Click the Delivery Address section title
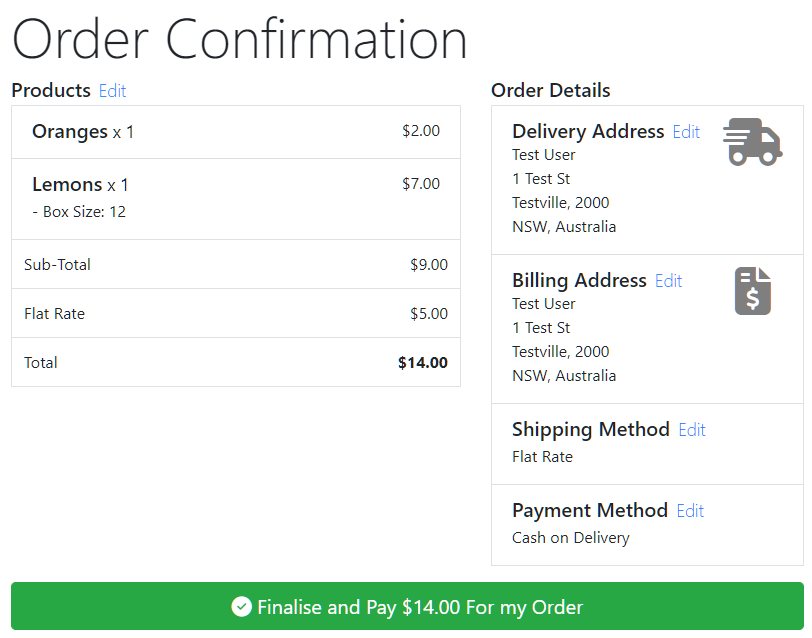This screenshot has width=812, height=638. point(588,132)
